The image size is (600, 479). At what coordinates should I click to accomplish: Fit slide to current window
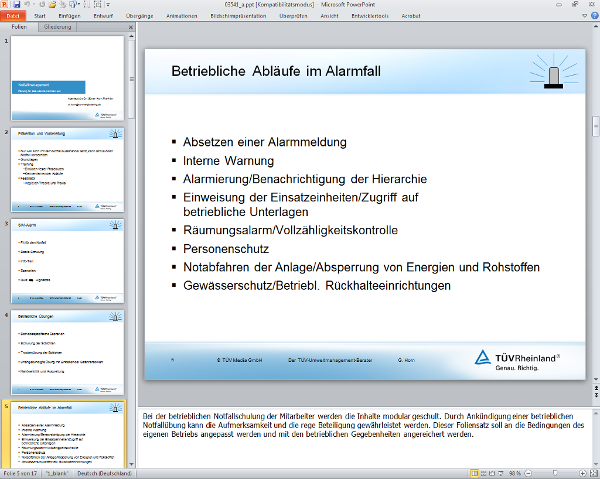point(591,473)
